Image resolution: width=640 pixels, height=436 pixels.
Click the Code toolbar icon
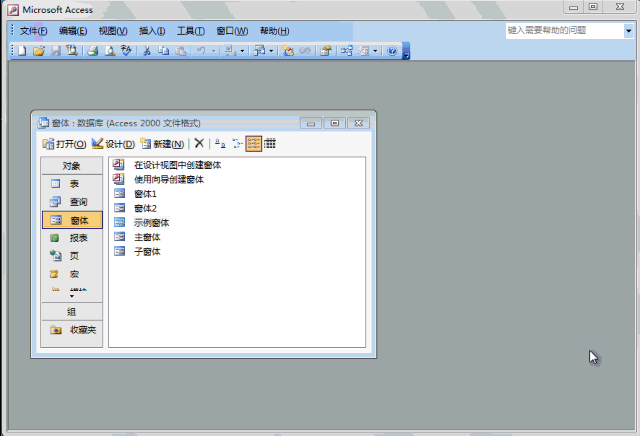pos(288,51)
